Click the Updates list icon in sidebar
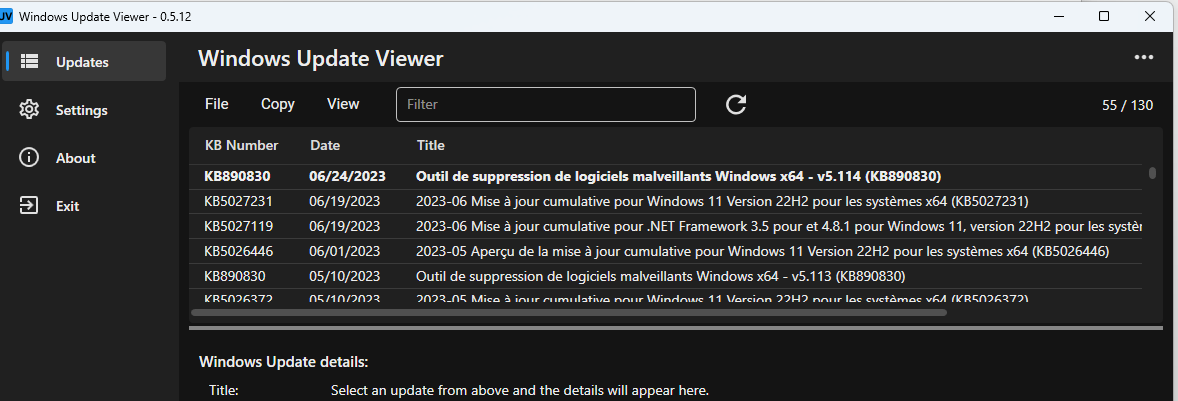 pyautogui.click(x=29, y=61)
